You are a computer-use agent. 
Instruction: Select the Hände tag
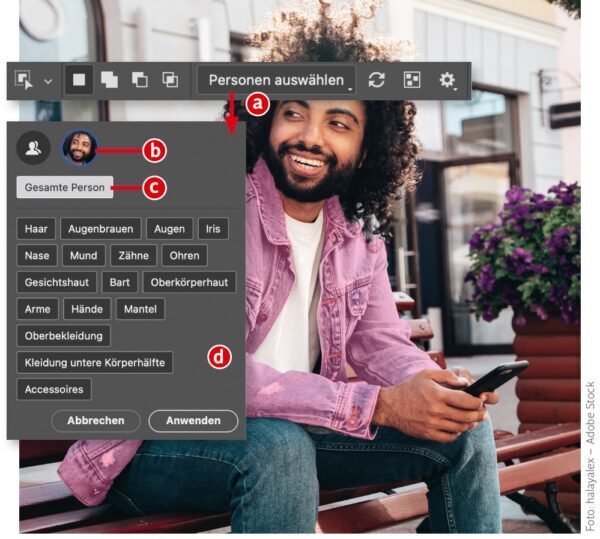[x=87, y=309]
